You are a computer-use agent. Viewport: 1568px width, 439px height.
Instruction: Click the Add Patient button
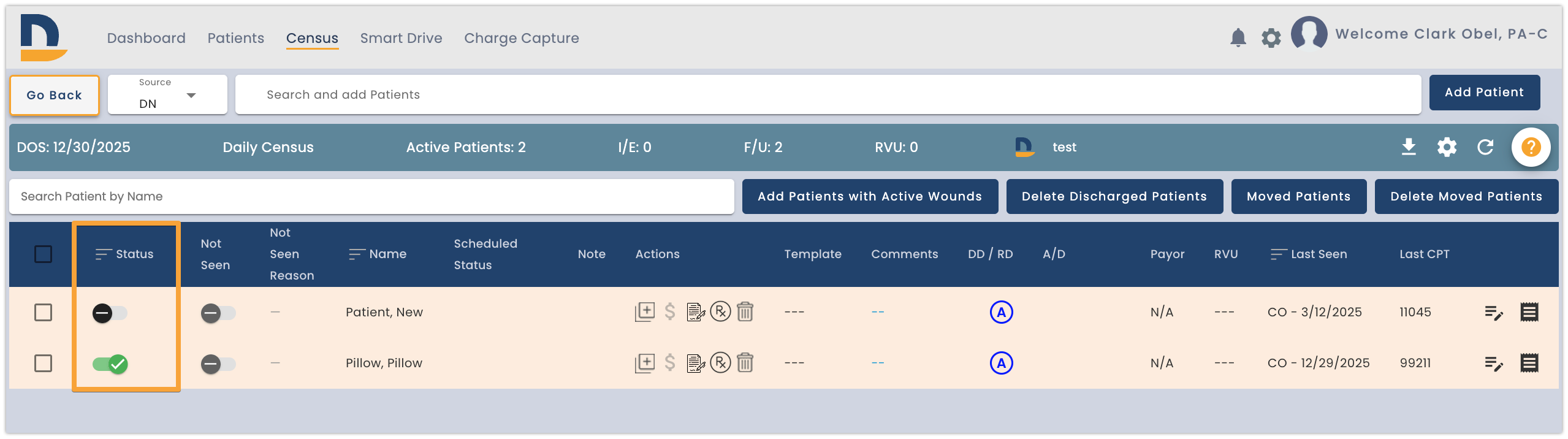[x=1484, y=92]
